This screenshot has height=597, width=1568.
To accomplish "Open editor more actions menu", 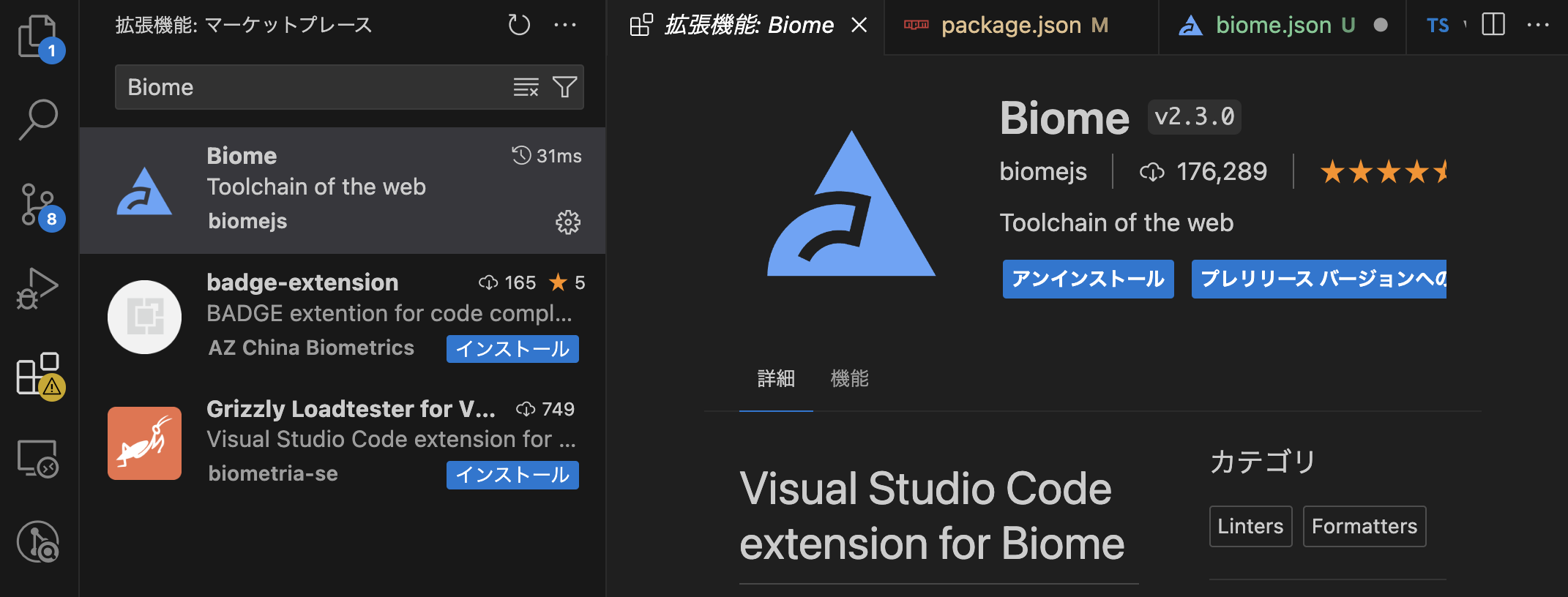I will pos(1538,25).
